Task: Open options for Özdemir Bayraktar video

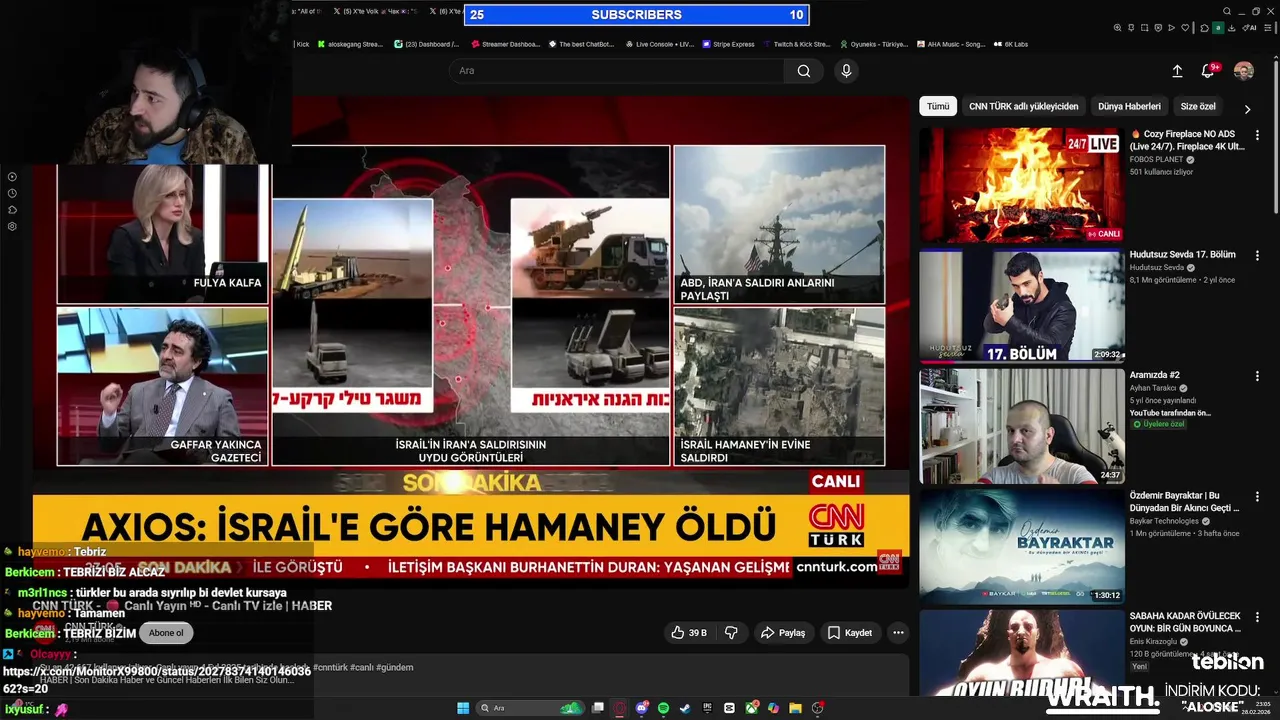Action: point(1257,497)
